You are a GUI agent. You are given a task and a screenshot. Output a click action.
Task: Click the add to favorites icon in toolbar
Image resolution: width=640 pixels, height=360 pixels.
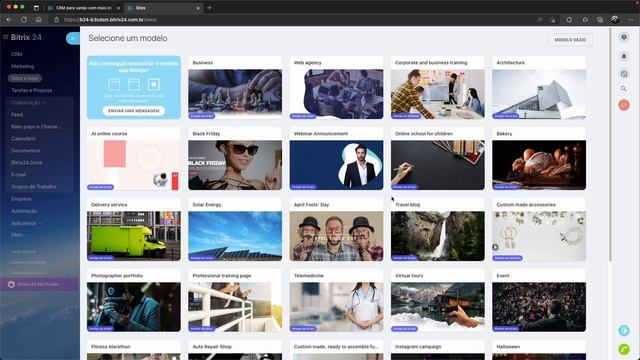point(553,20)
